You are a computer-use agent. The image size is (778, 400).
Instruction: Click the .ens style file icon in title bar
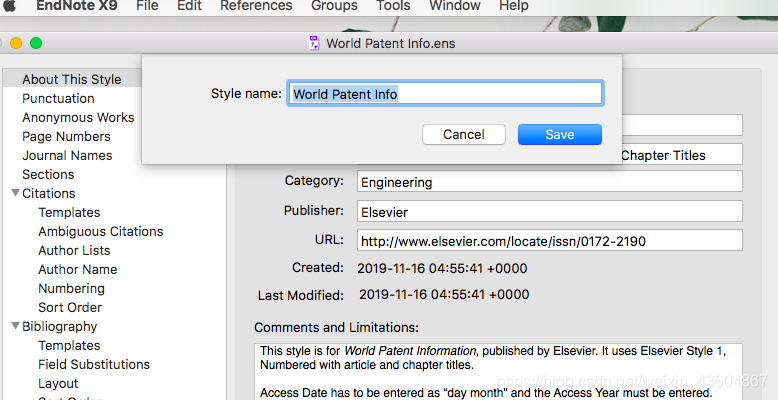click(314, 43)
